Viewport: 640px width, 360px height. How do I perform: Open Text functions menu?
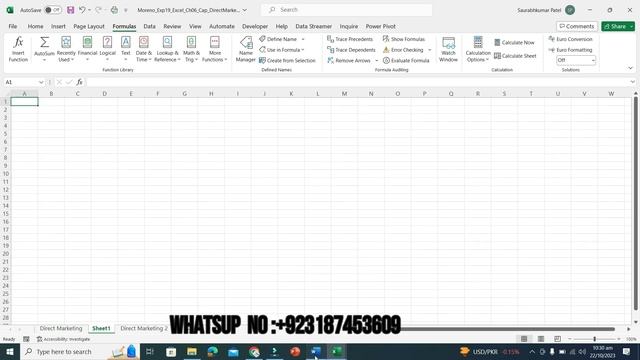(x=126, y=49)
